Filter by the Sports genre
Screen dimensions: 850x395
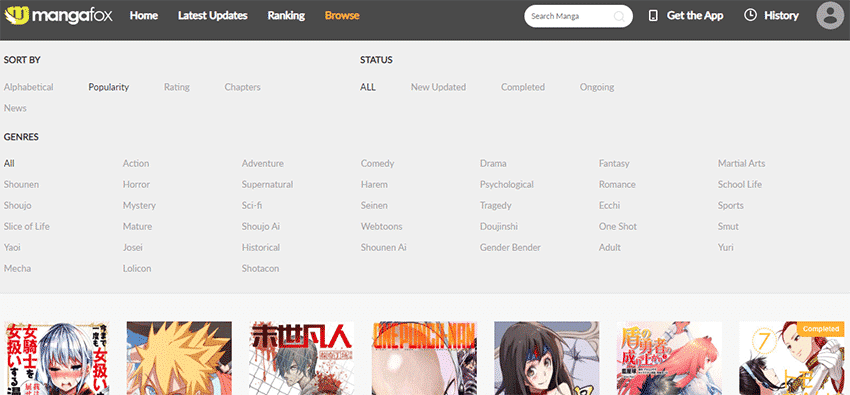pyautogui.click(x=730, y=205)
